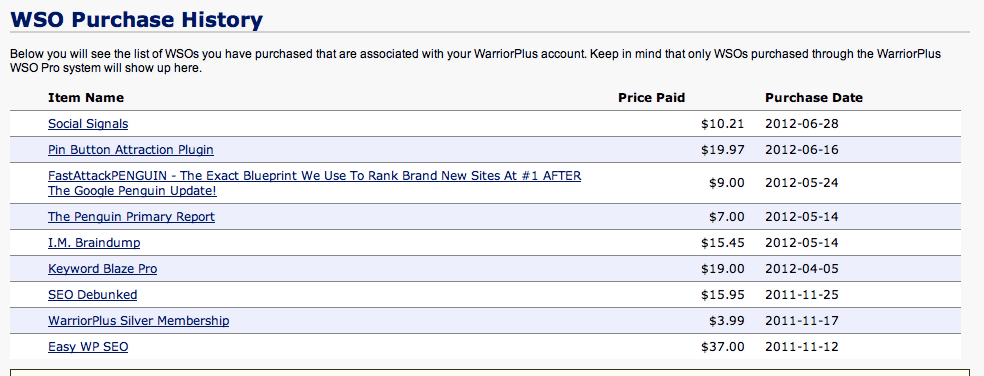The height and width of the screenshot is (376, 984).
Task: Open the SEO Debunked link
Action: [92, 294]
